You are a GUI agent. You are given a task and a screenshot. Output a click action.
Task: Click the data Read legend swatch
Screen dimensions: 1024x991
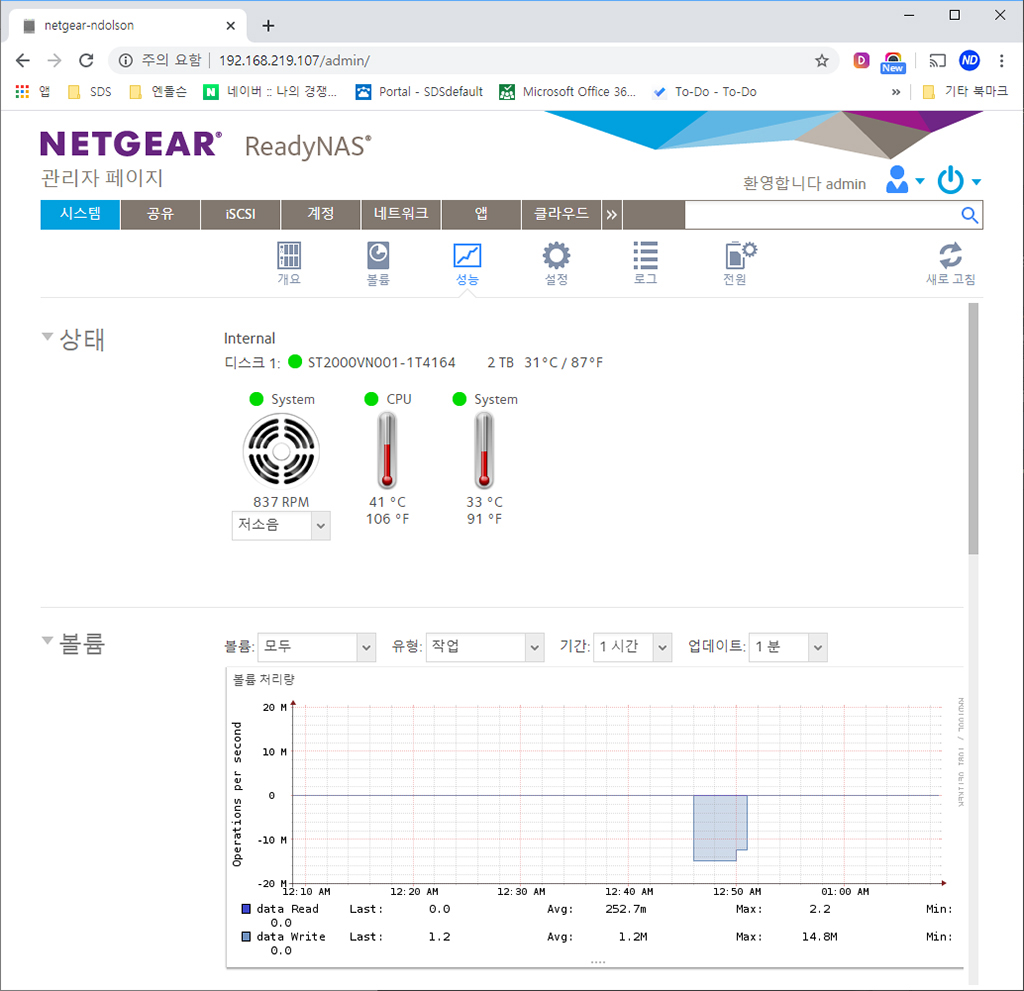click(246, 909)
